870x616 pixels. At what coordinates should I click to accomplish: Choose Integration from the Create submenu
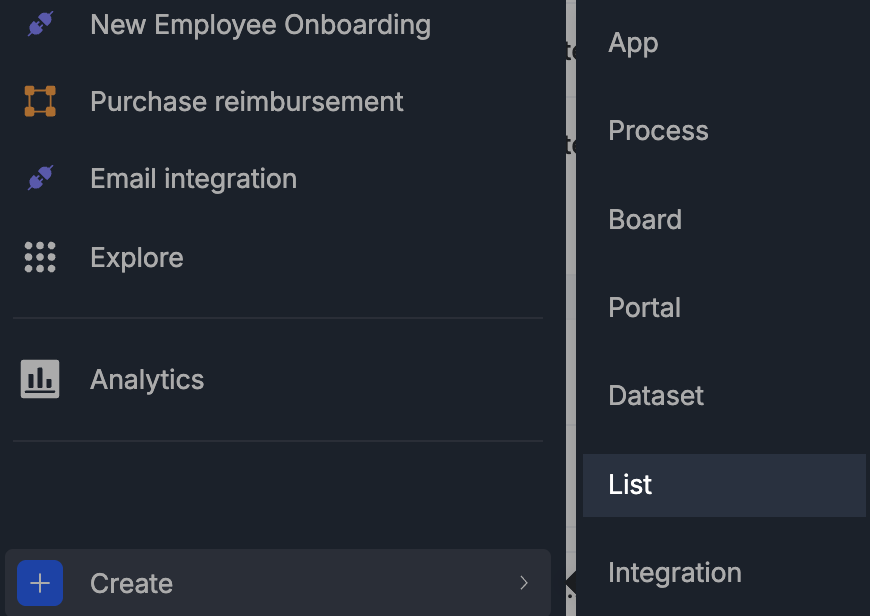pos(674,573)
